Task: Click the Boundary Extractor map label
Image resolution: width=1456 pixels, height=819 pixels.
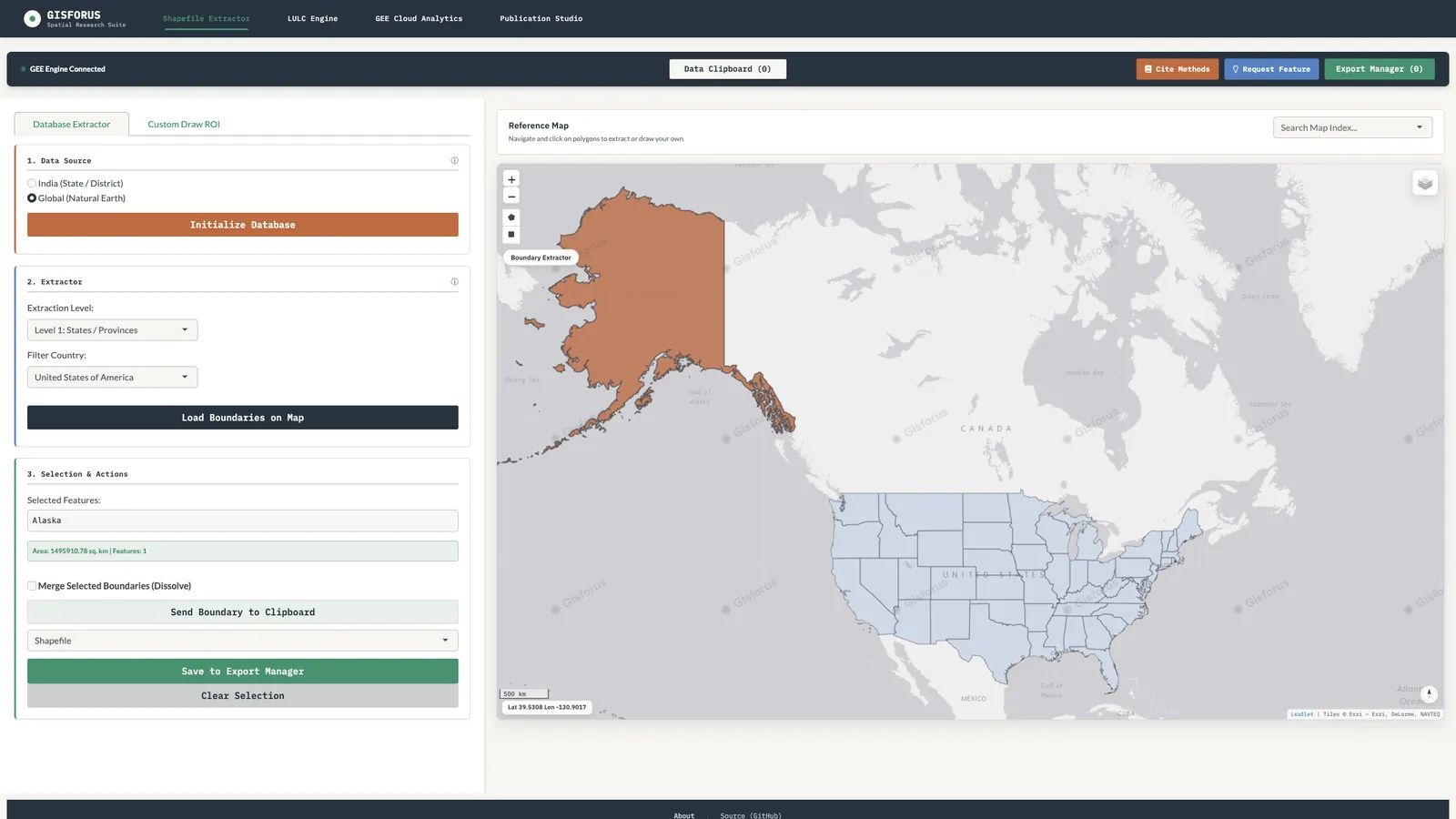Action: pyautogui.click(x=541, y=258)
